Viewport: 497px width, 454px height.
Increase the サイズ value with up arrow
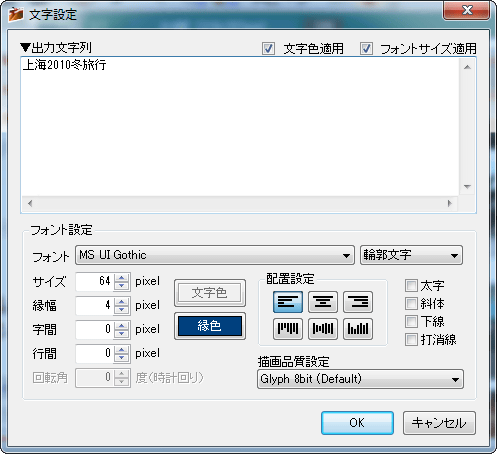tap(122, 278)
